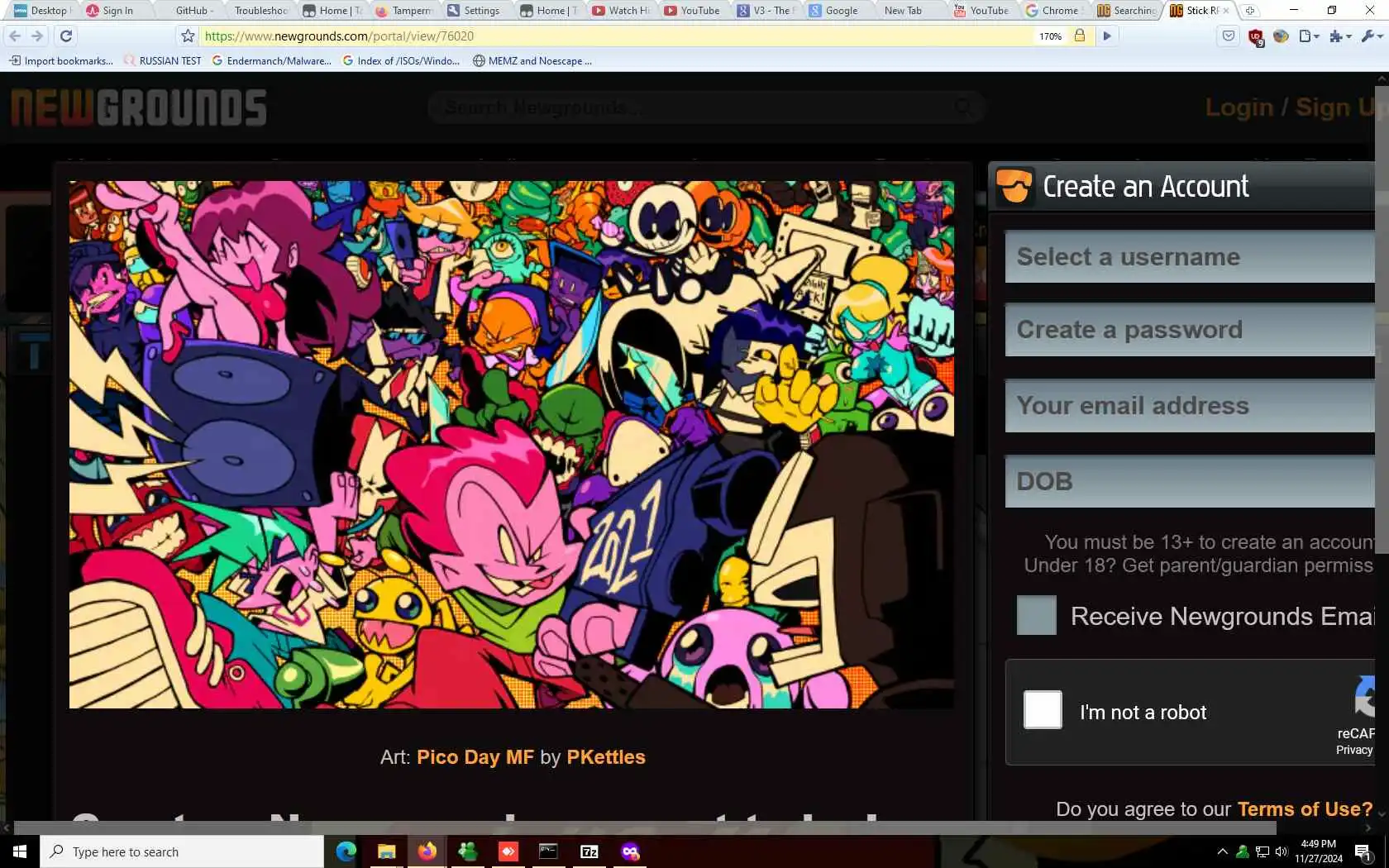Click the DOB date field
Viewport: 1389px width, 868px height.
click(x=1190, y=481)
